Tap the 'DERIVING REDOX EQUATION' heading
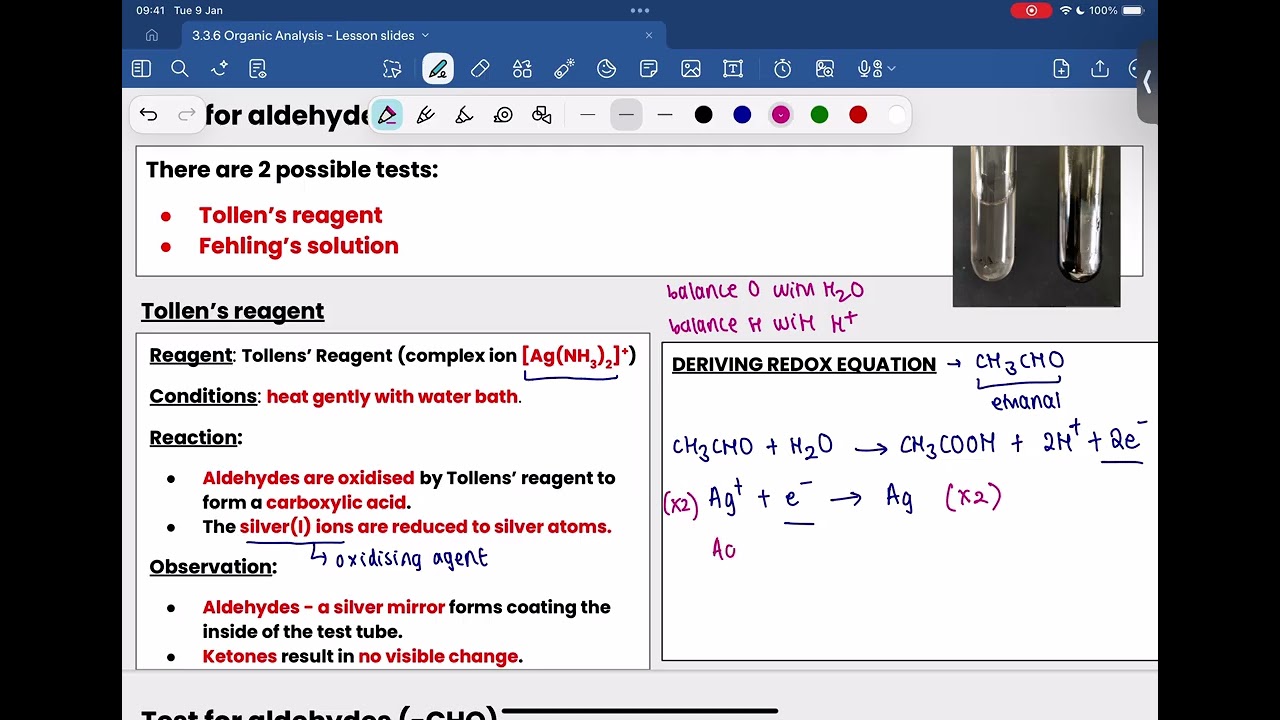This screenshot has height=720, width=1280. tap(804, 364)
